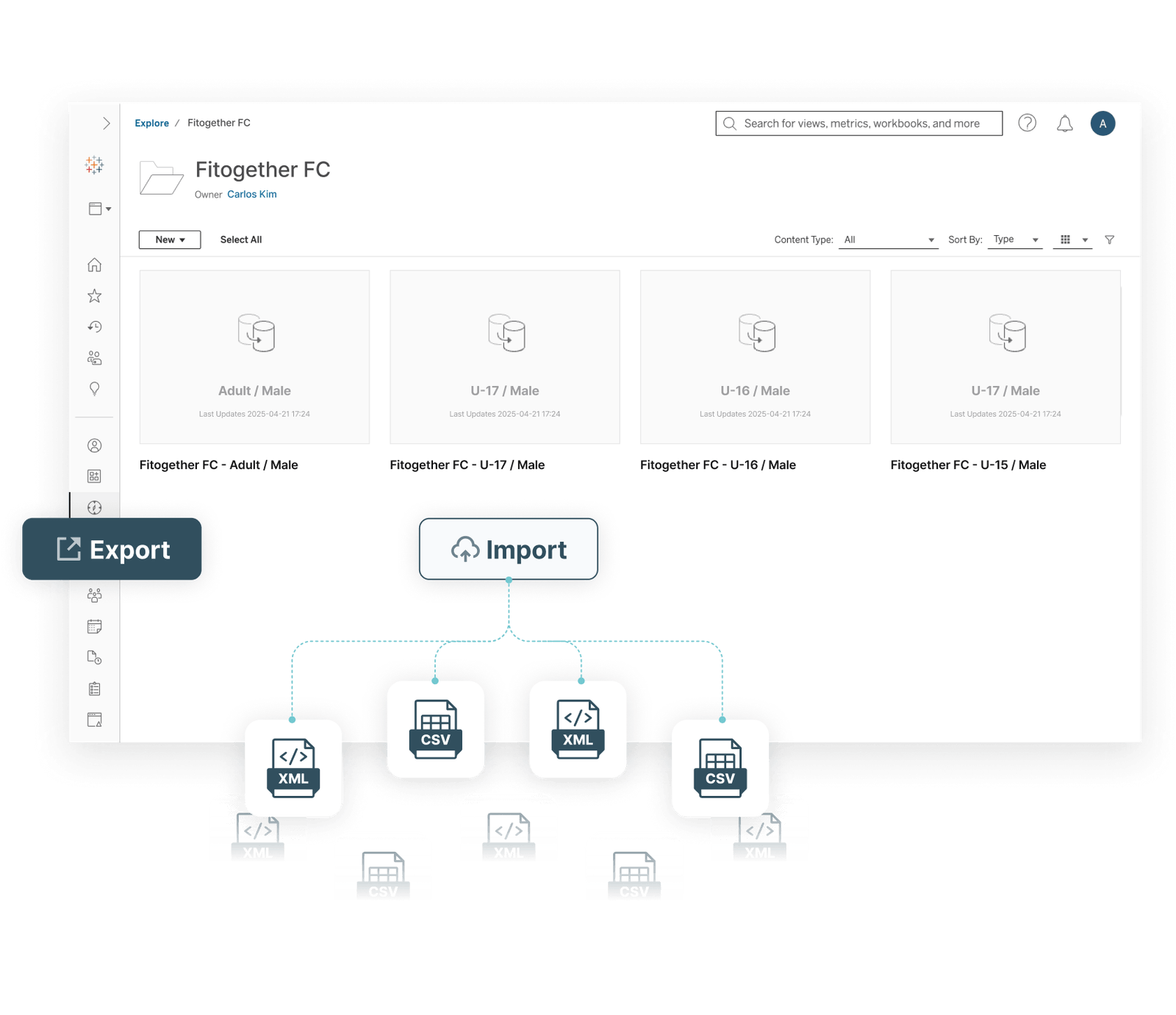Viewport: 1176px width, 1015px height.
Task: Open the Help question mark icon
Action: pos(1027,123)
